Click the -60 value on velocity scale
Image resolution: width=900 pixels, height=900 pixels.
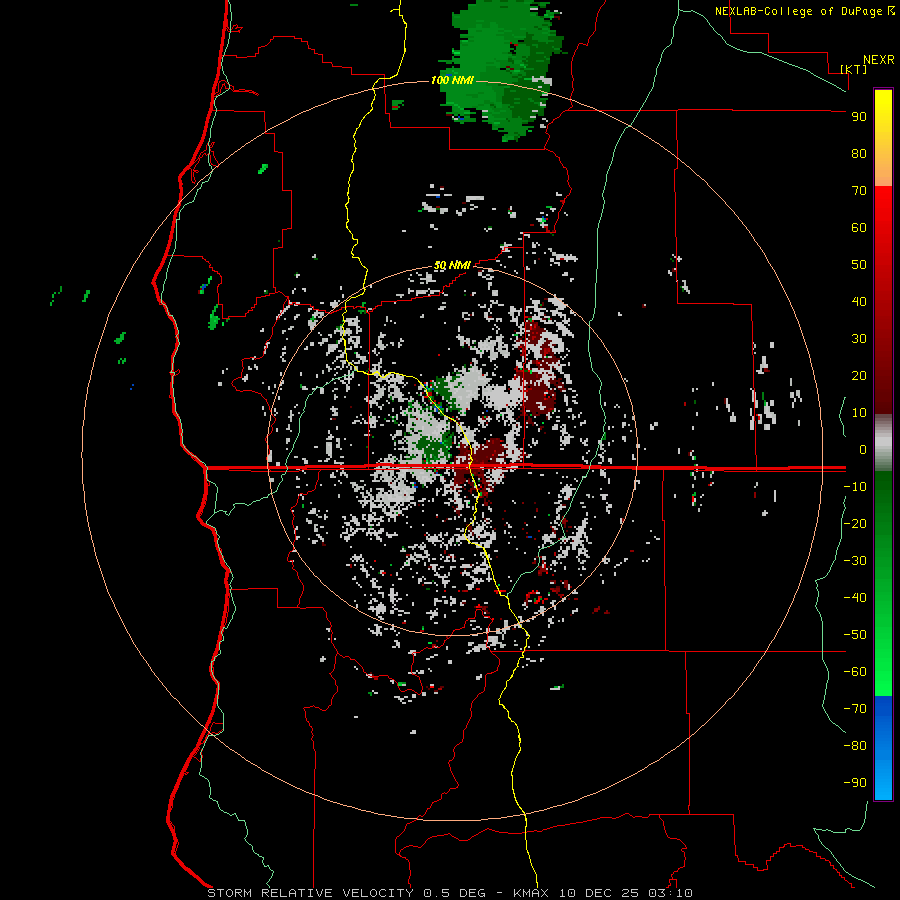point(855,672)
